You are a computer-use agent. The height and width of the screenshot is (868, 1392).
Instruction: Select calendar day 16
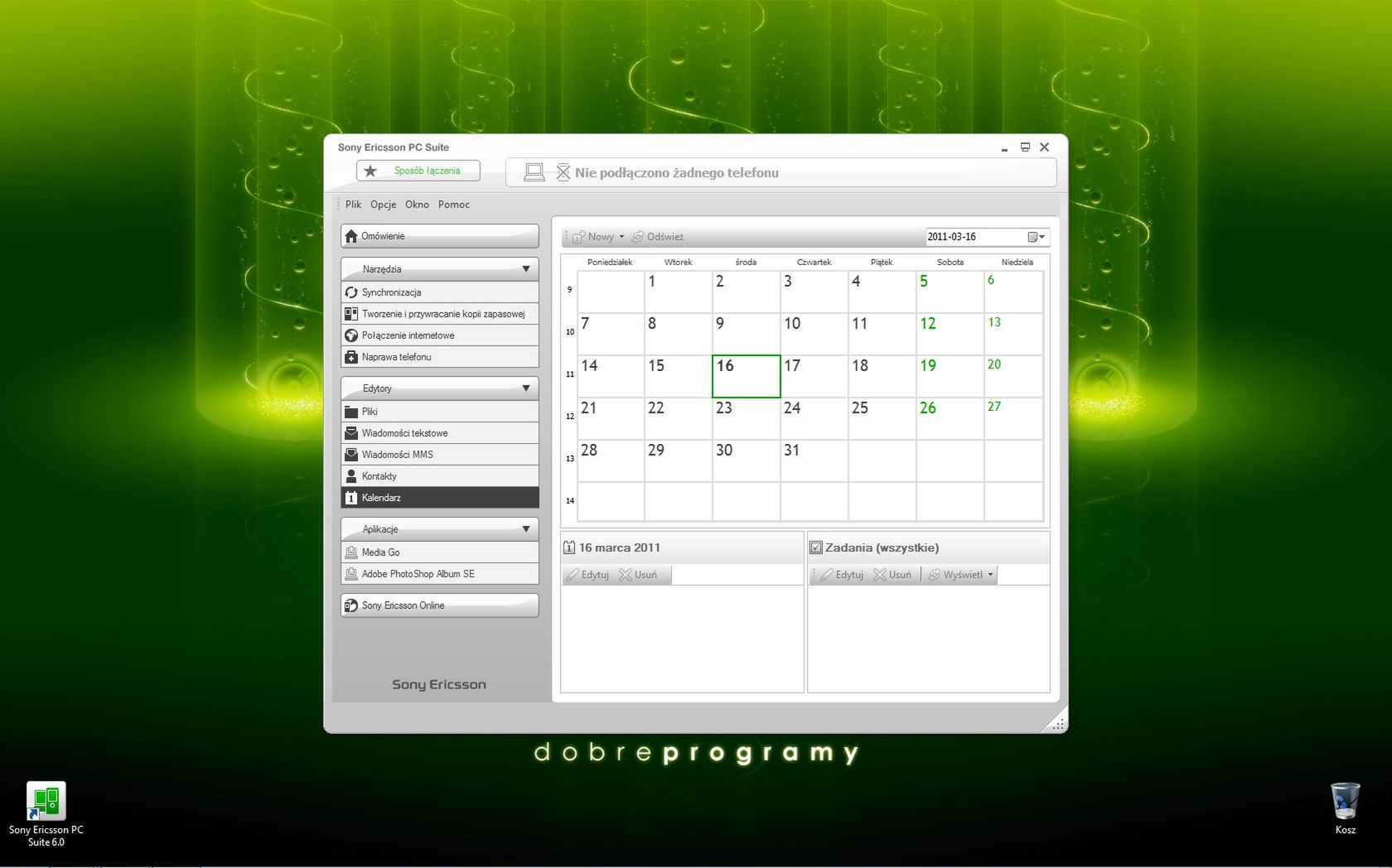tap(746, 376)
